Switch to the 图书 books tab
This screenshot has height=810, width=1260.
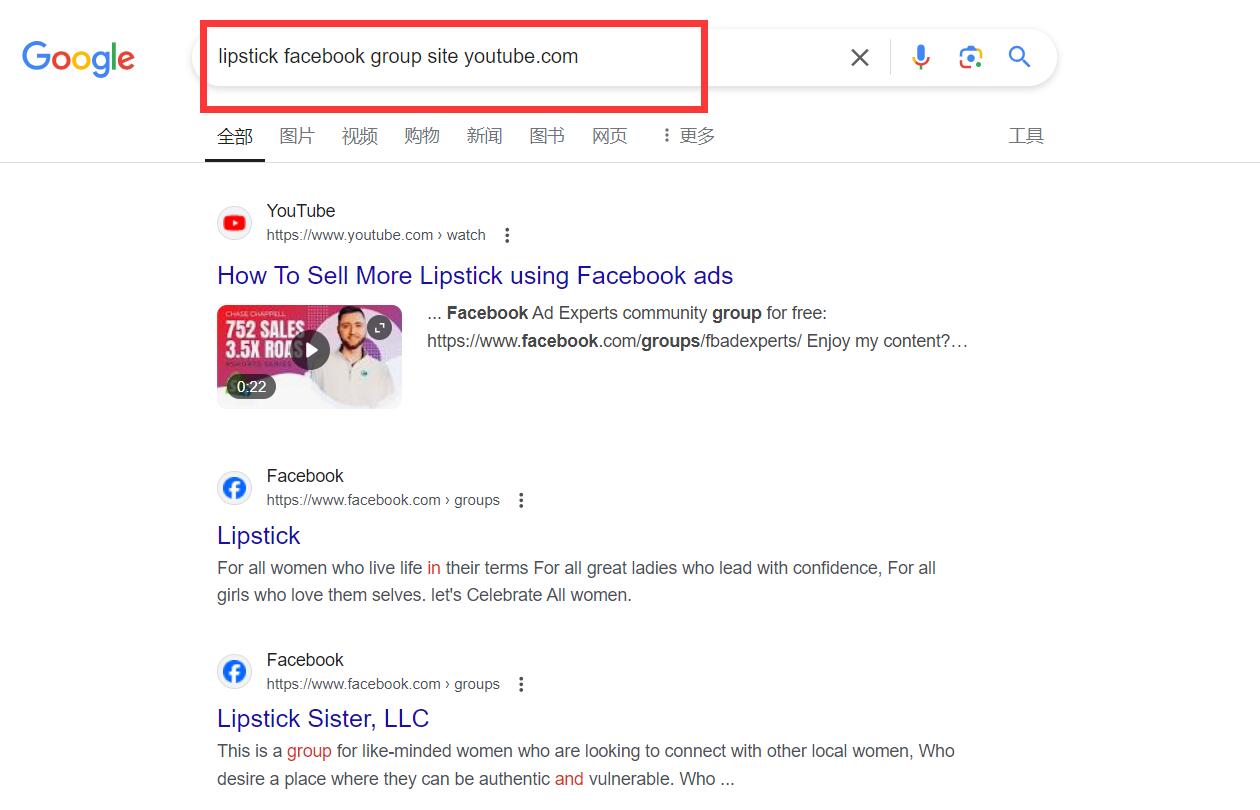point(547,136)
